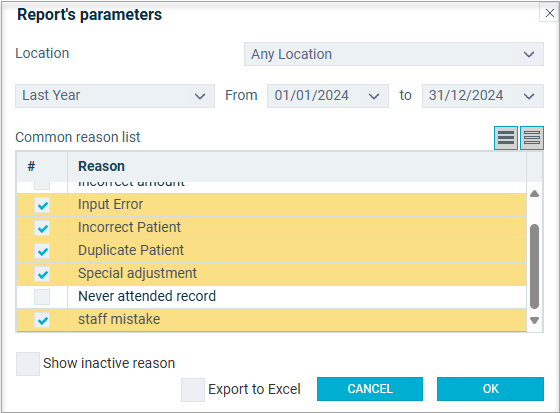Click scrollbar up arrow in reason list

(x=534, y=194)
